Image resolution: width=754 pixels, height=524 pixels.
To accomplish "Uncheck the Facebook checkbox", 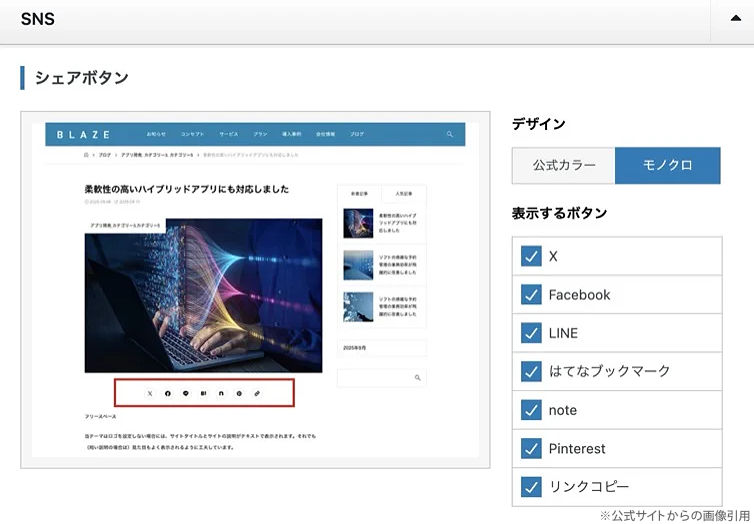I will [531, 295].
